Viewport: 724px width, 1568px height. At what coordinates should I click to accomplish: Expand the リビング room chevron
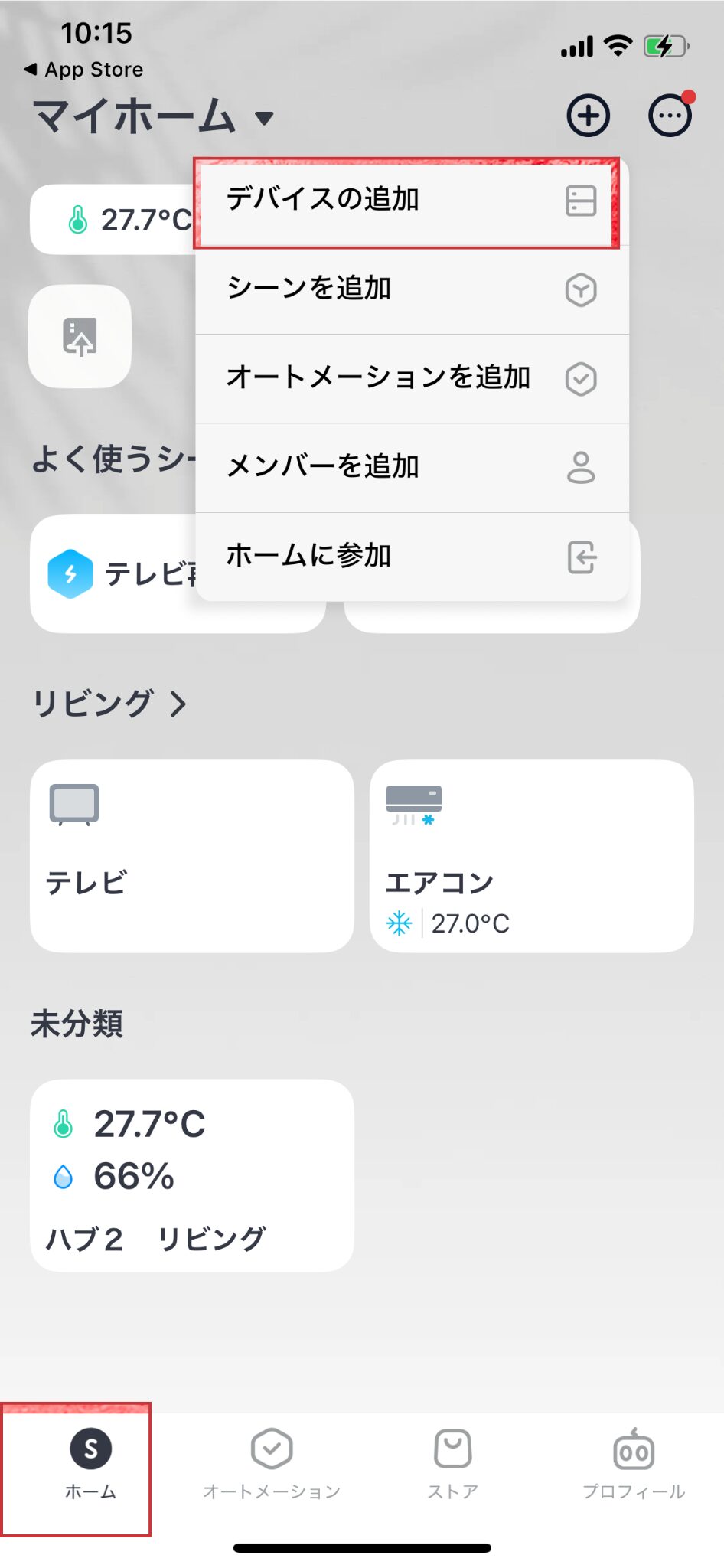coord(178,704)
